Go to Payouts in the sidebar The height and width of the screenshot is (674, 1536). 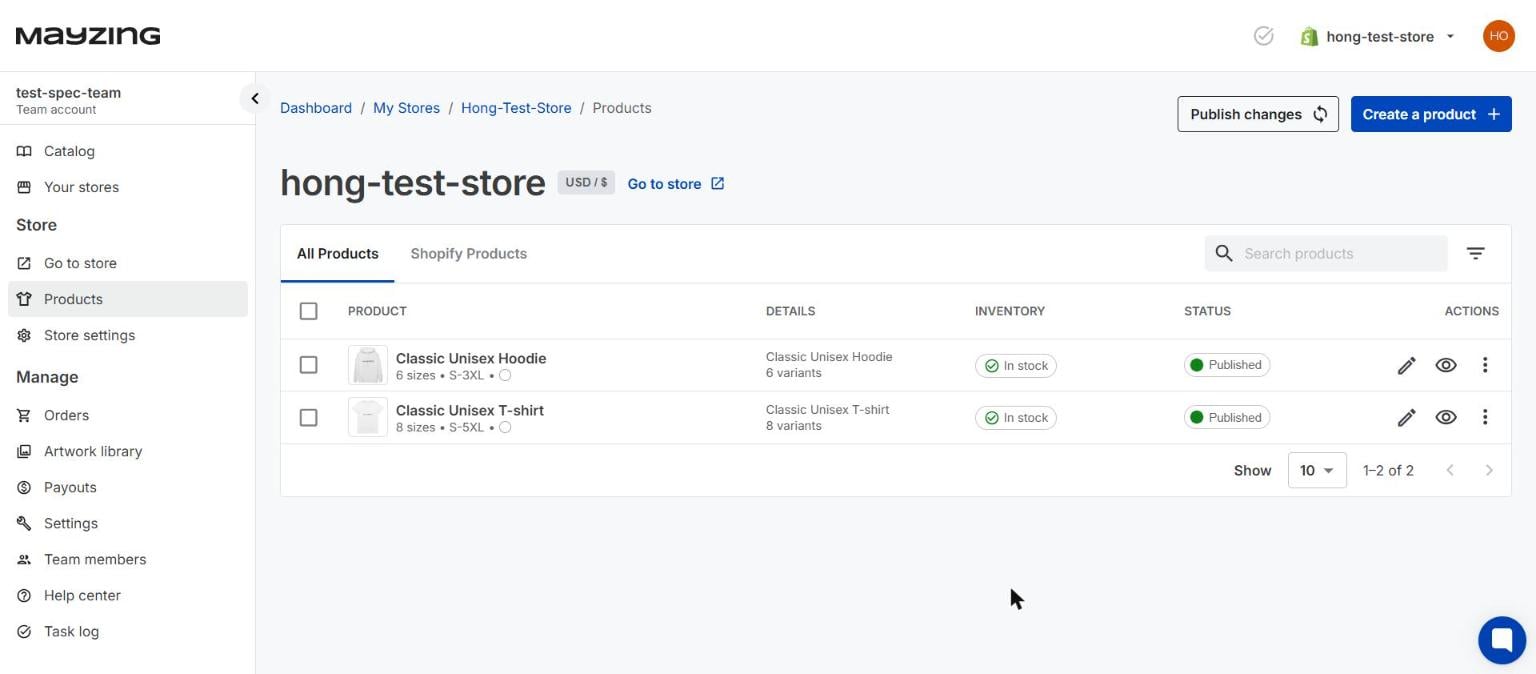(x=127, y=487)
